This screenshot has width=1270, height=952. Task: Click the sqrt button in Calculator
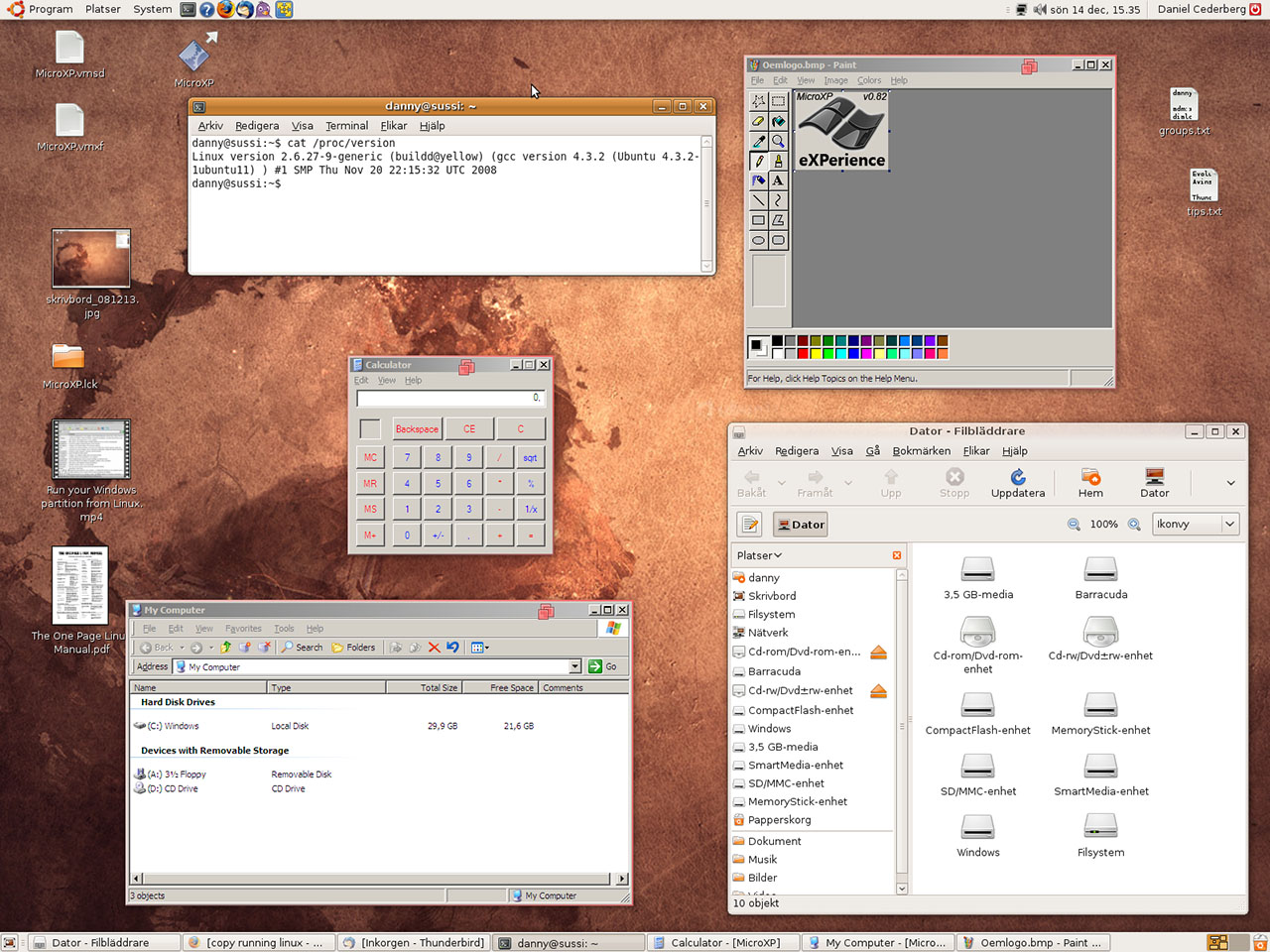[530, 457]
